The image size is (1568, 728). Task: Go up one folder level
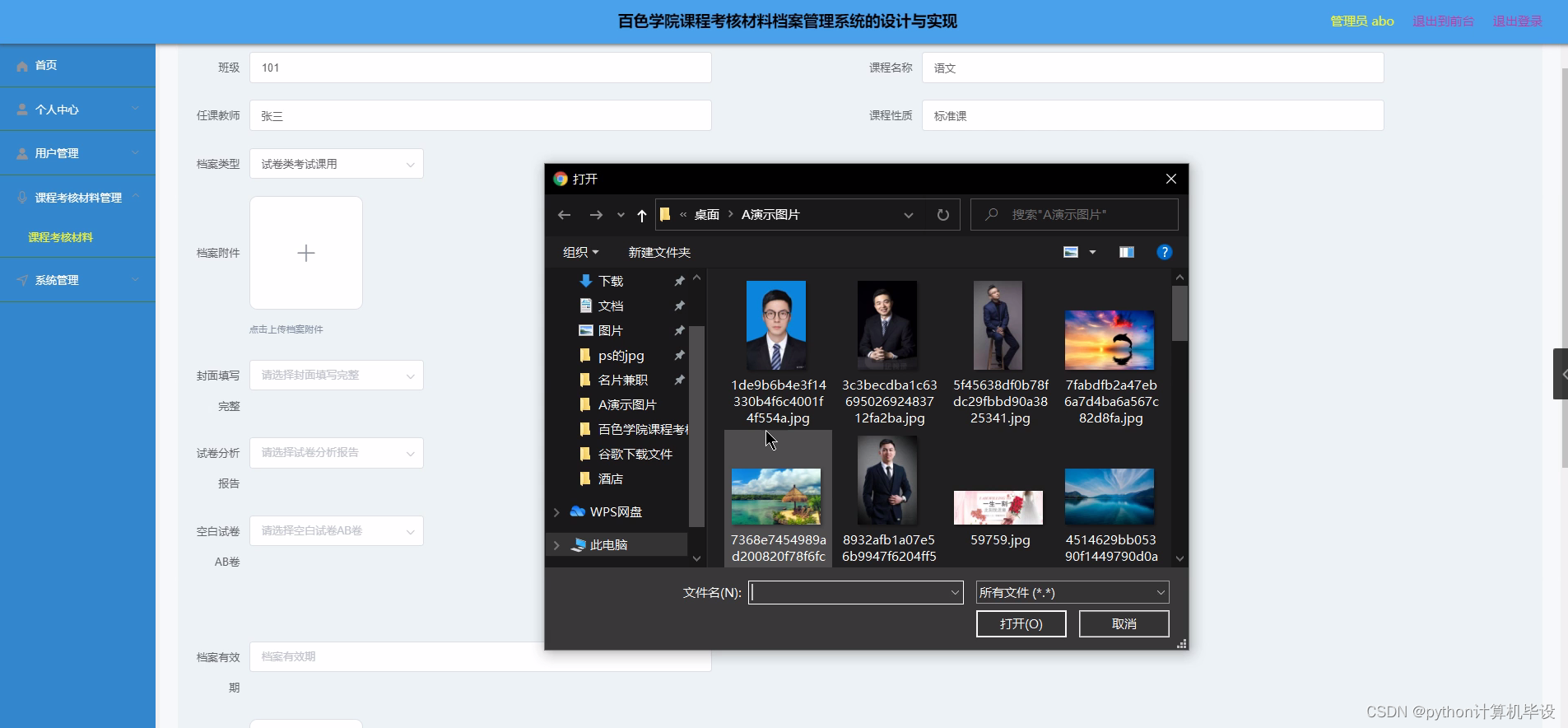click(642, 215)
